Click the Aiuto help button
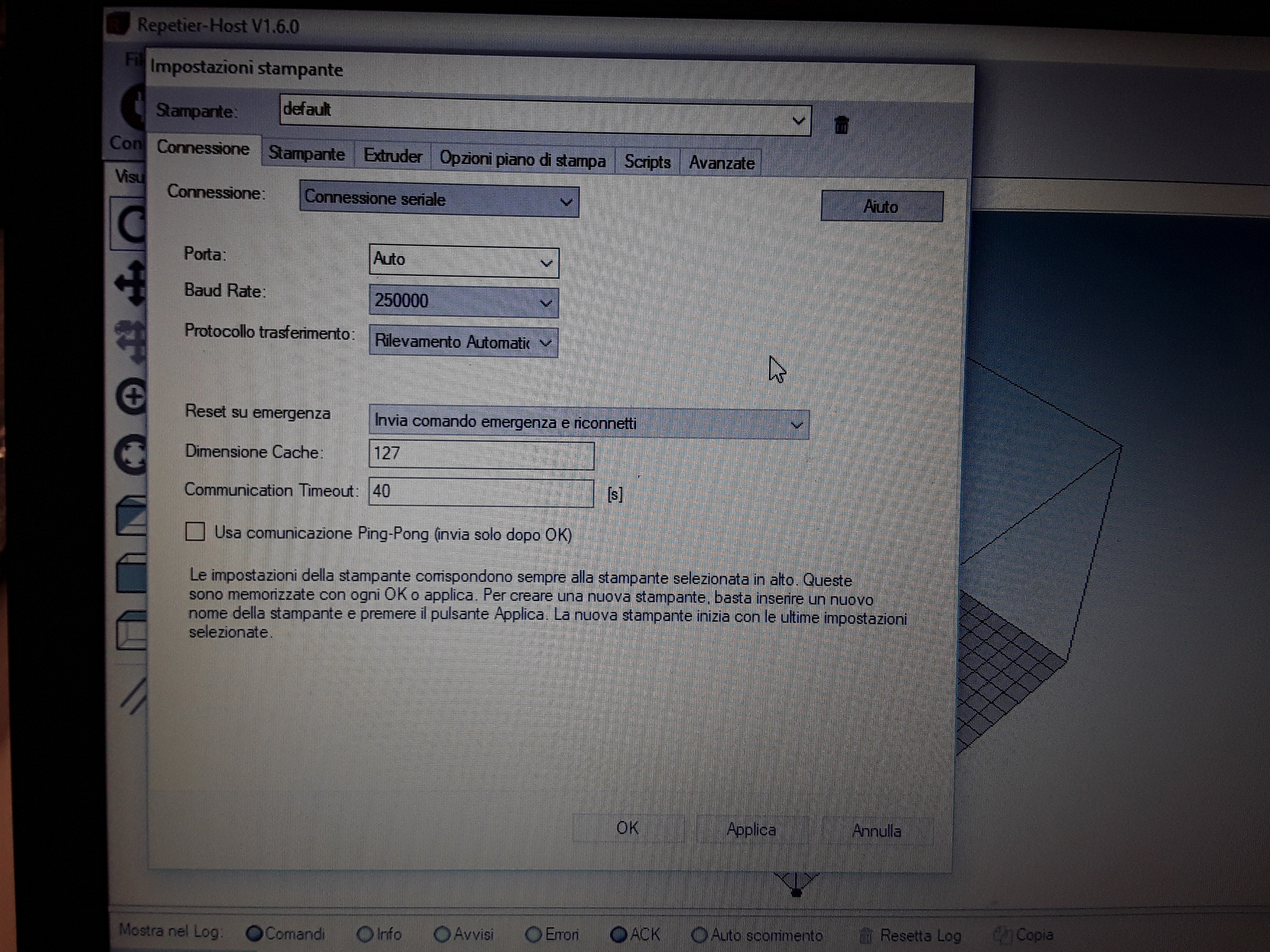The image size is (1270, 952). [x=881, y=206]
